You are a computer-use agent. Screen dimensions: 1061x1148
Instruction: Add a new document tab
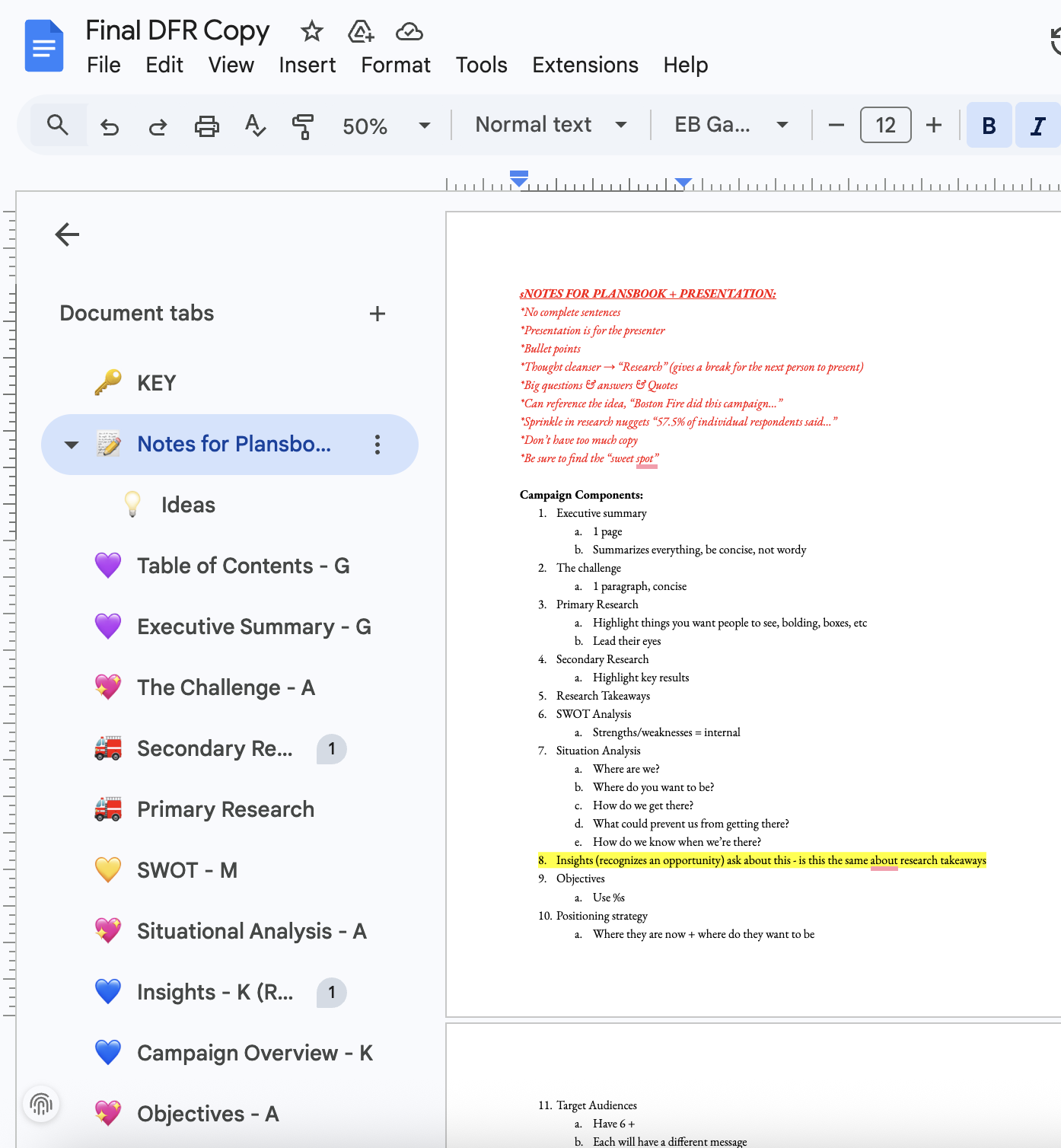click(378, 314)
